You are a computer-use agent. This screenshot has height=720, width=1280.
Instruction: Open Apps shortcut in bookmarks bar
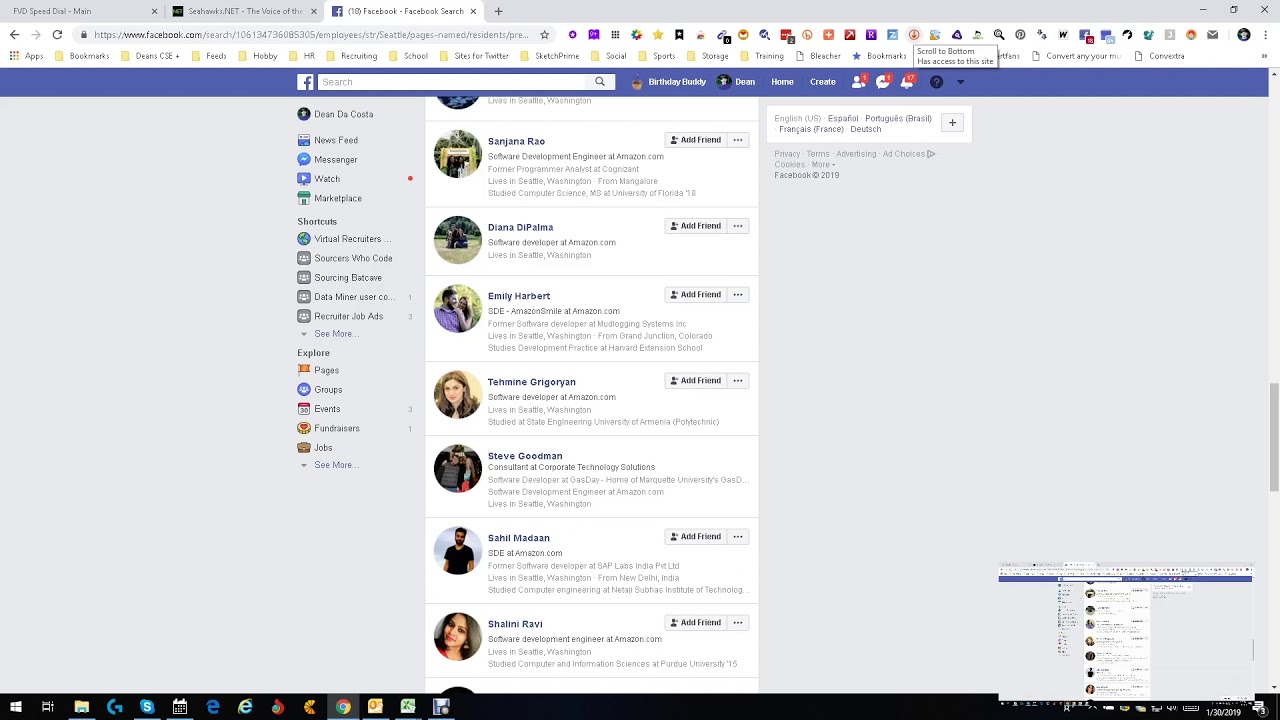[27, 56]
